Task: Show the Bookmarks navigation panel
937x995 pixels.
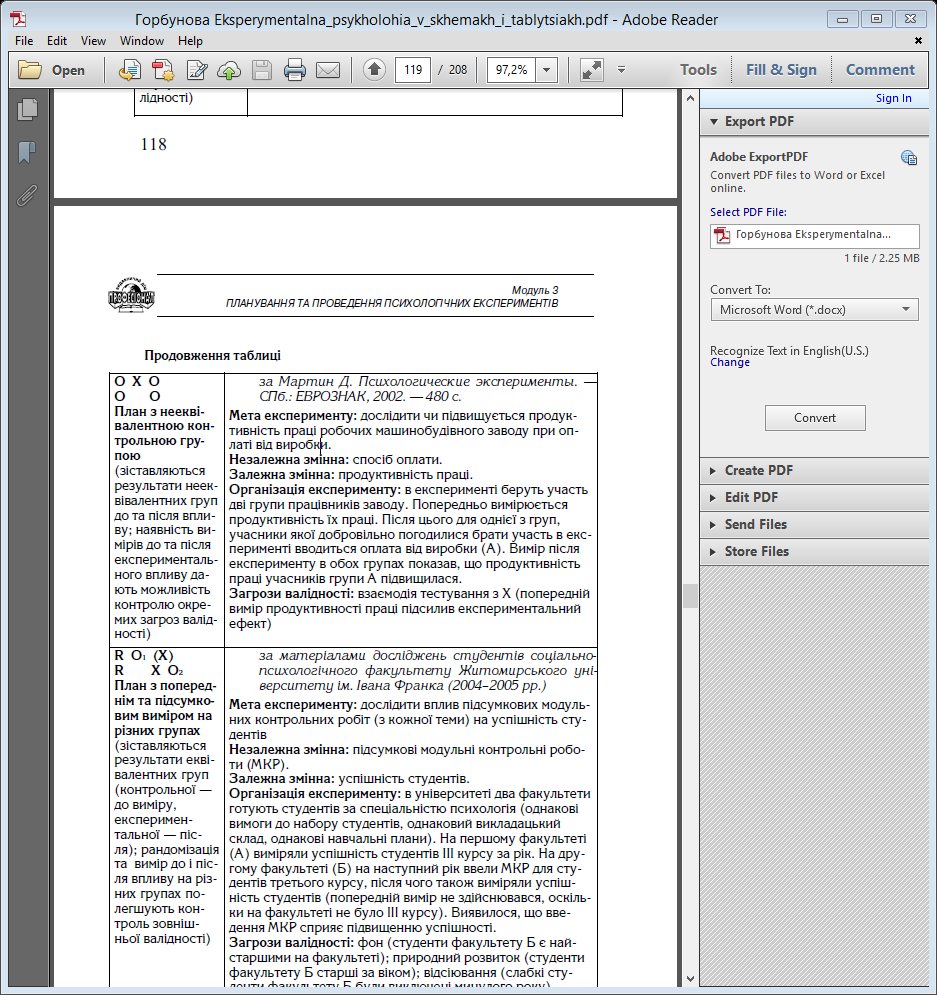Action: (27, 152)
